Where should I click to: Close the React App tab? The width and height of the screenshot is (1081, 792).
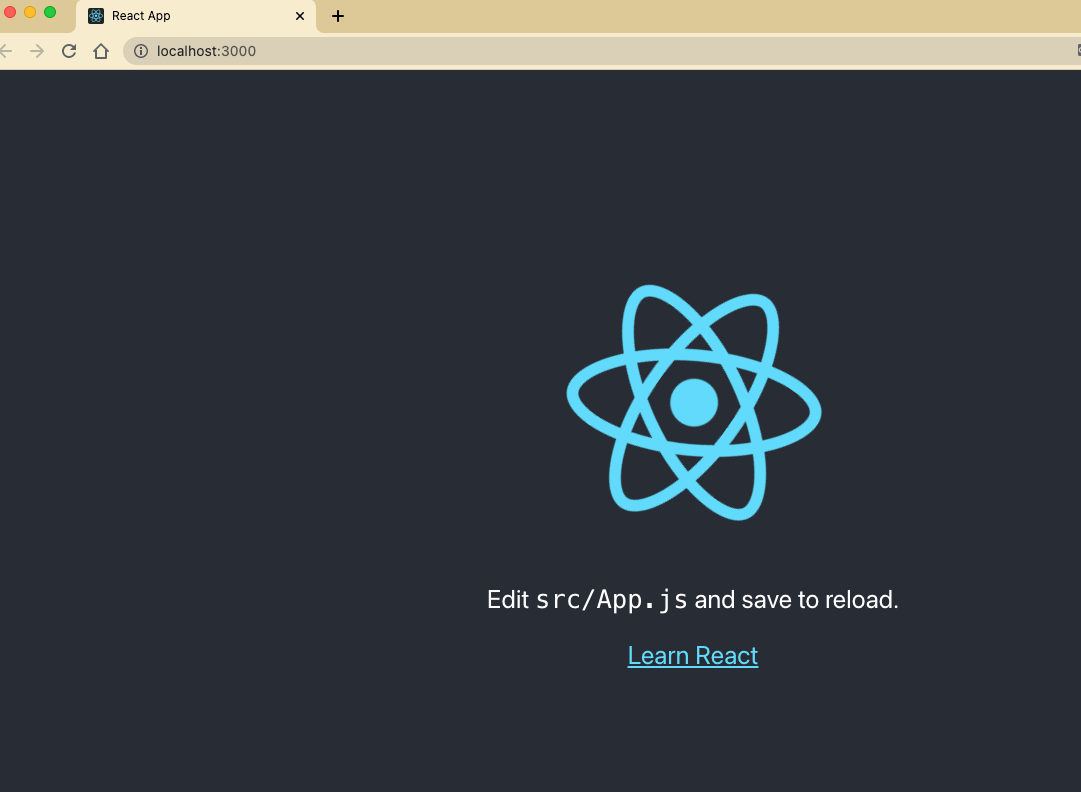300,16
